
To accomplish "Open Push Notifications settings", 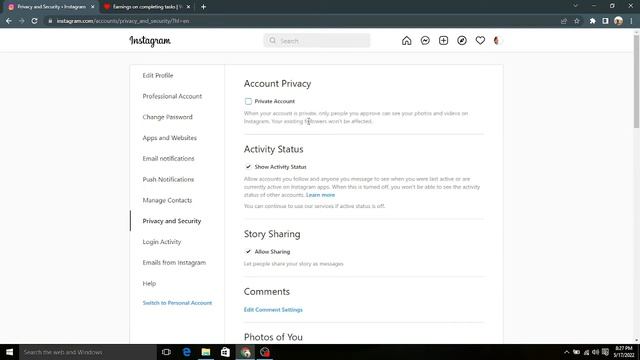I will click(x=168, y=180).
